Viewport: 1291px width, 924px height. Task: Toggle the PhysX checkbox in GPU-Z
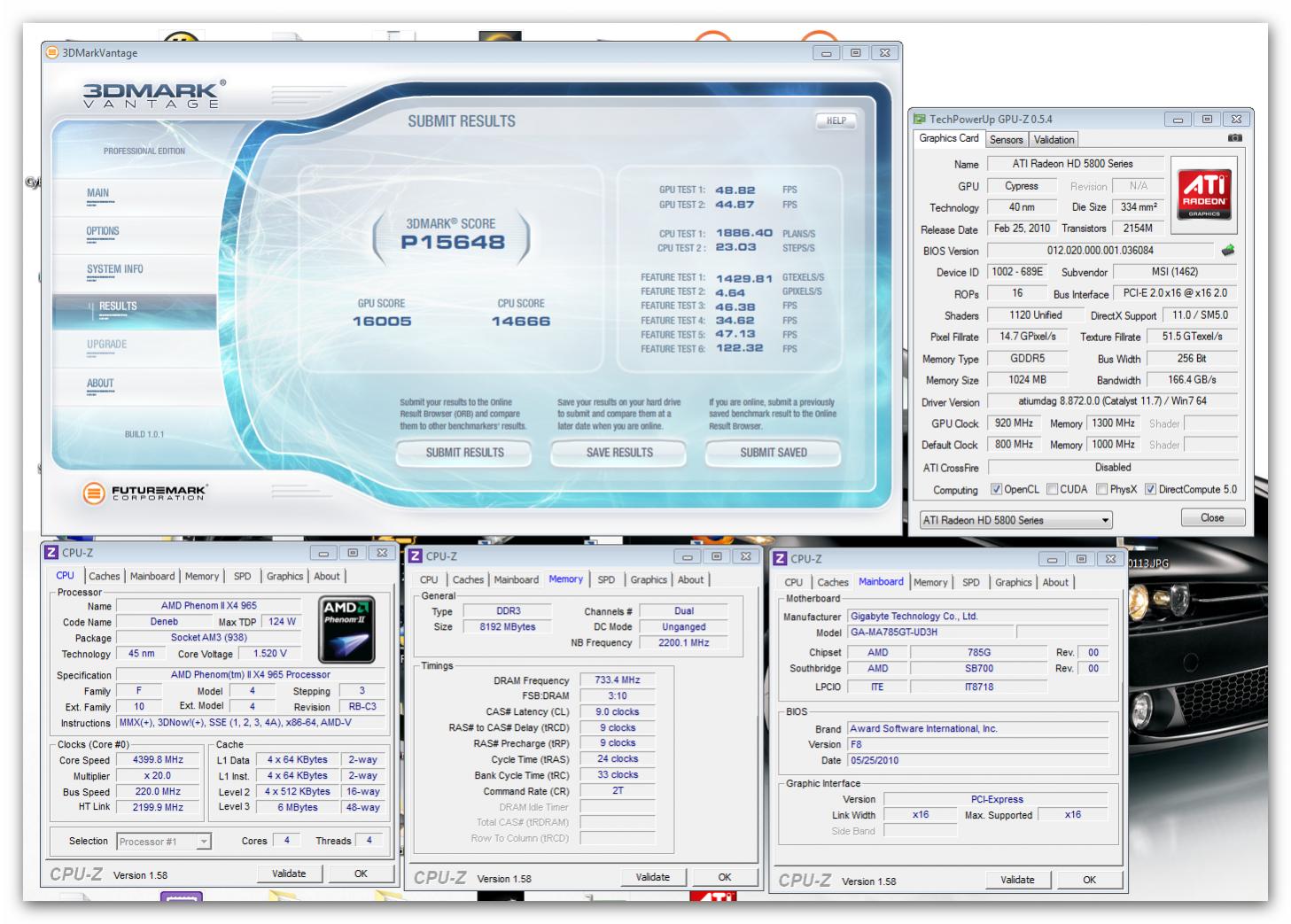(x=1101, y=489)
